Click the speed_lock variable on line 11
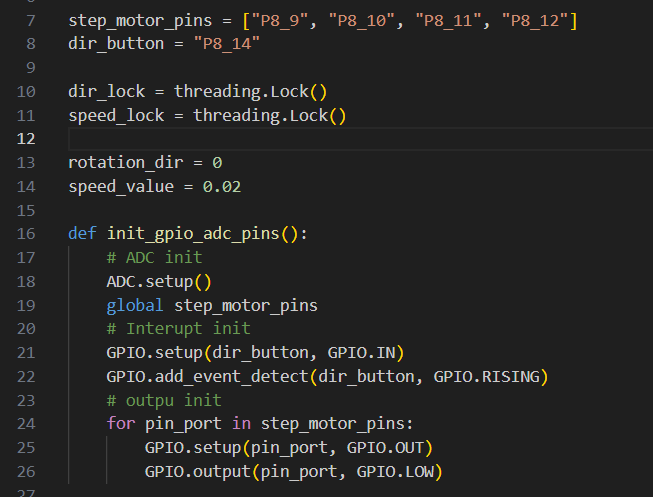The height and width of the screenshot is (497, 653). [116, 115]
